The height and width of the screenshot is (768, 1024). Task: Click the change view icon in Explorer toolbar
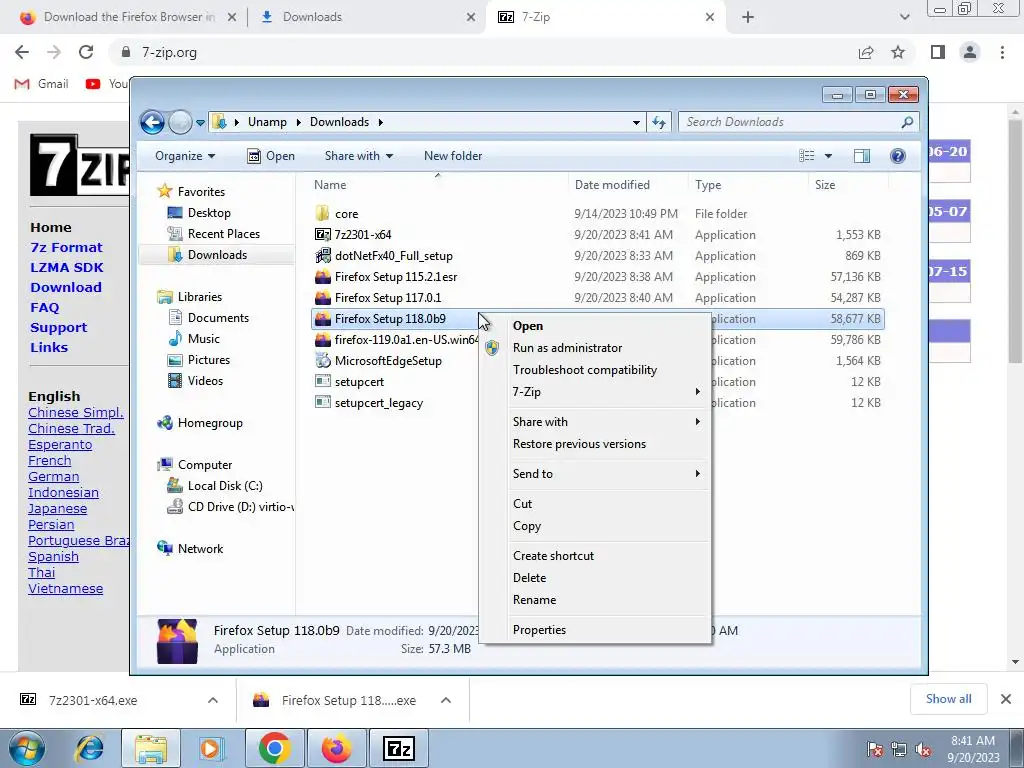point(807,155)
